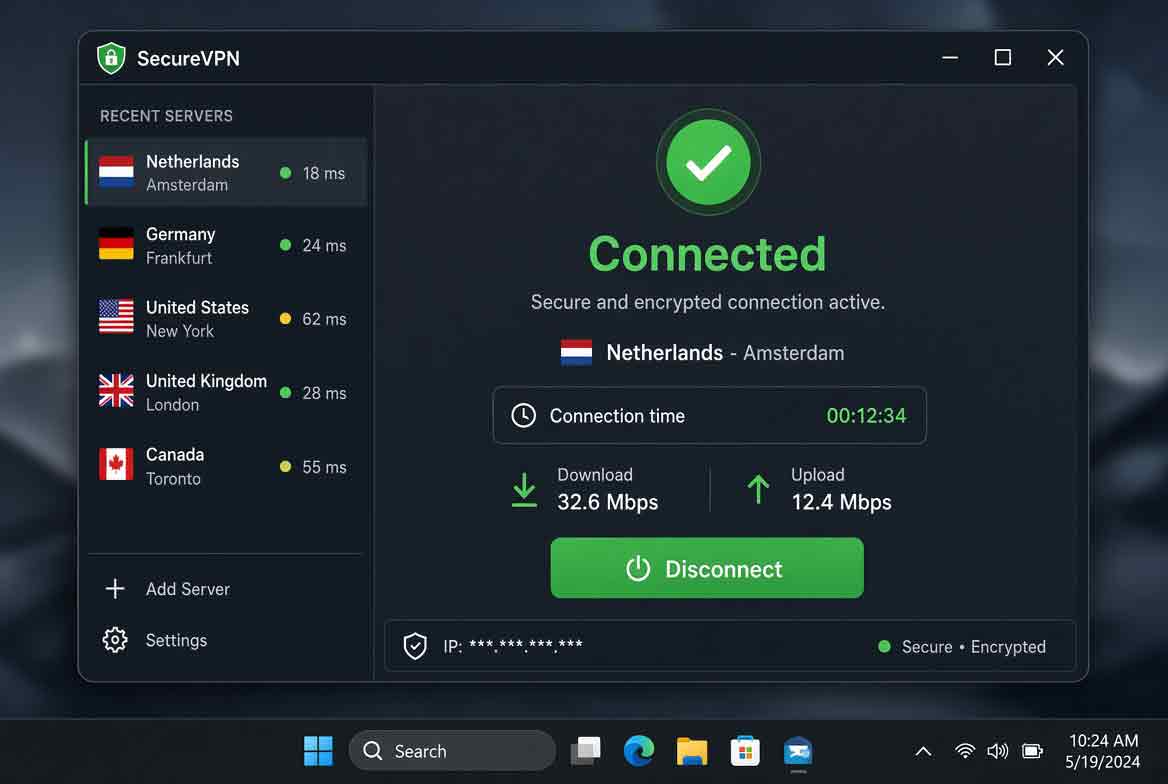The width and height of the screenshot is (1168, 784).
Task: Click the 62 ms latency value
Action: click(324, 319)
